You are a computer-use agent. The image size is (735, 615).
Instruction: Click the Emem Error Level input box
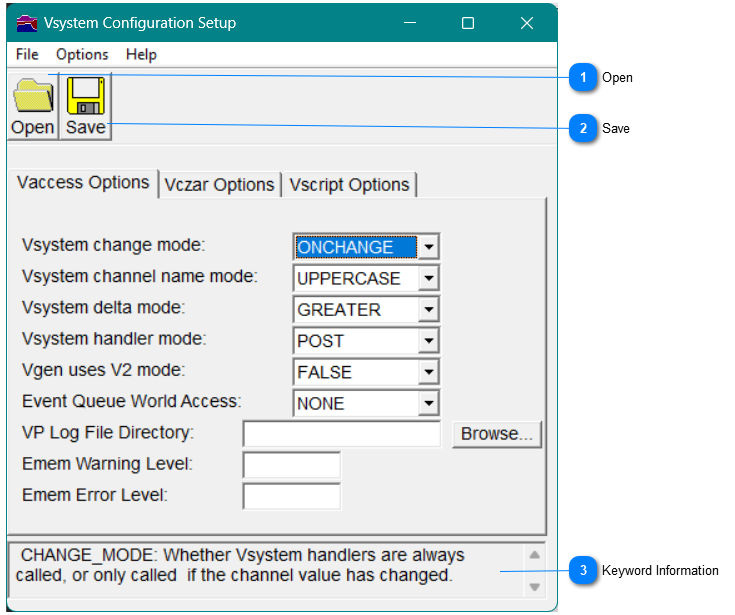click(291, 496)
